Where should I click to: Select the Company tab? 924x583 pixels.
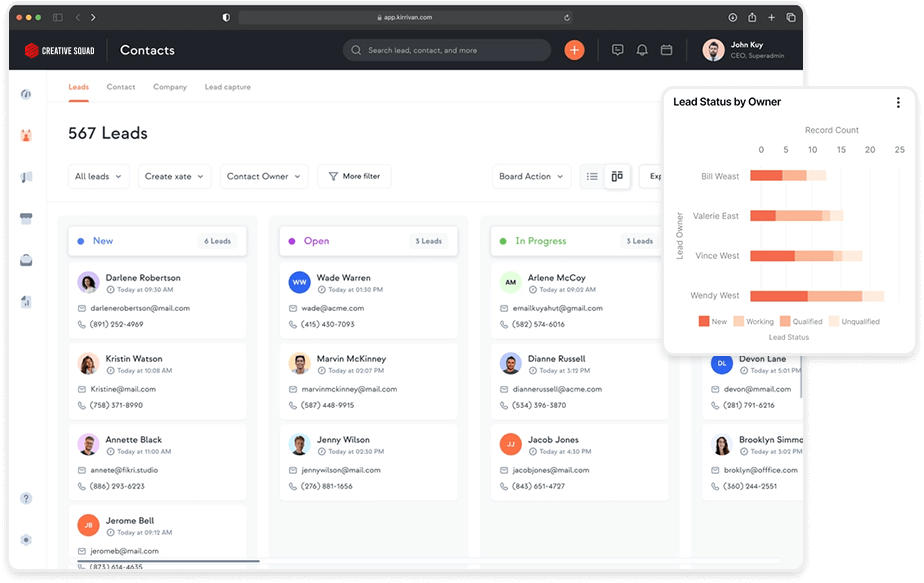point(170,87)
